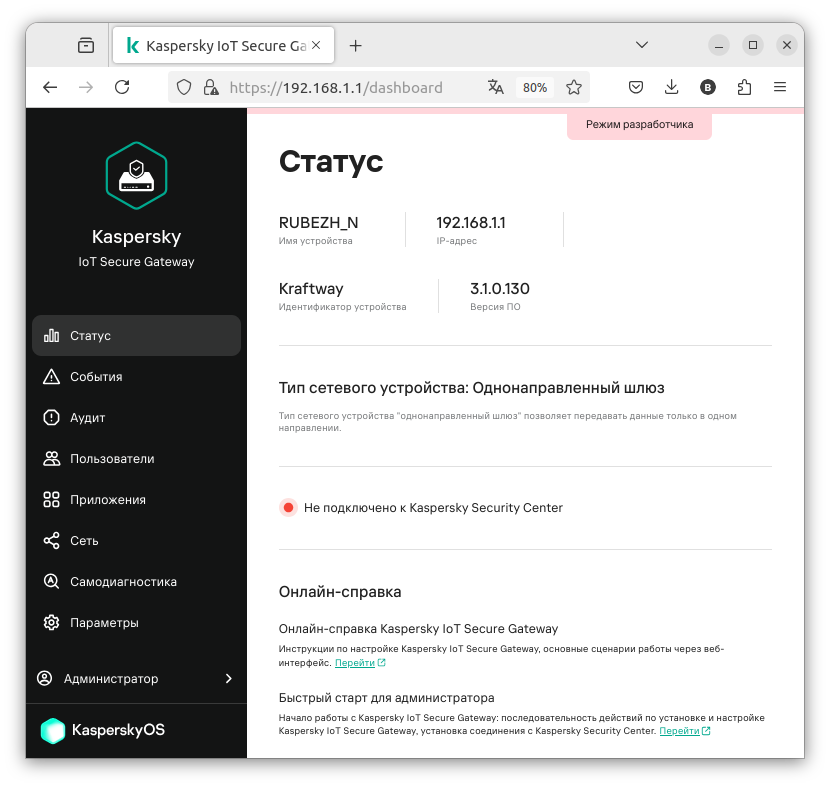Click the Статус page heading
Viewport: 830px width, 787px height.
[331, 162]
